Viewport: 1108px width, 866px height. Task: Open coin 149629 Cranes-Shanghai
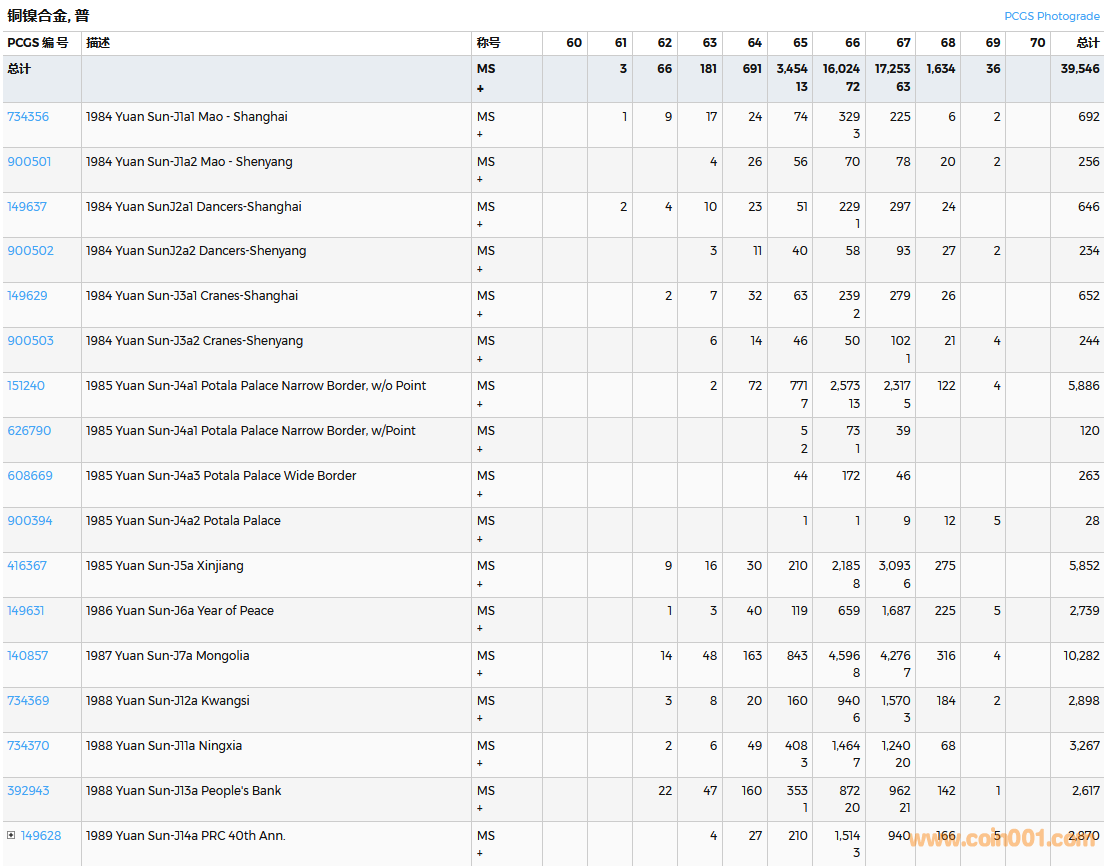27,295
